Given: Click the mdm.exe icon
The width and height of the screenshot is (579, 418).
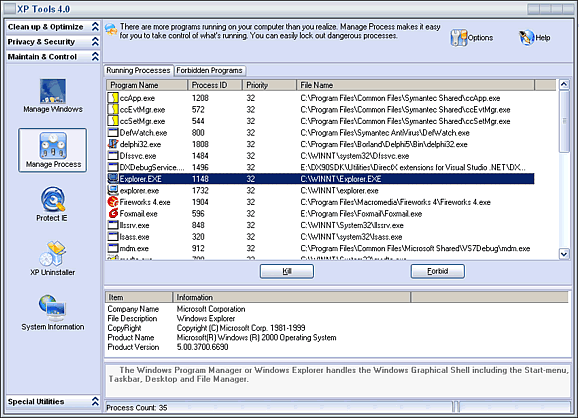Looking at the screenshot, I should (113, 248).
